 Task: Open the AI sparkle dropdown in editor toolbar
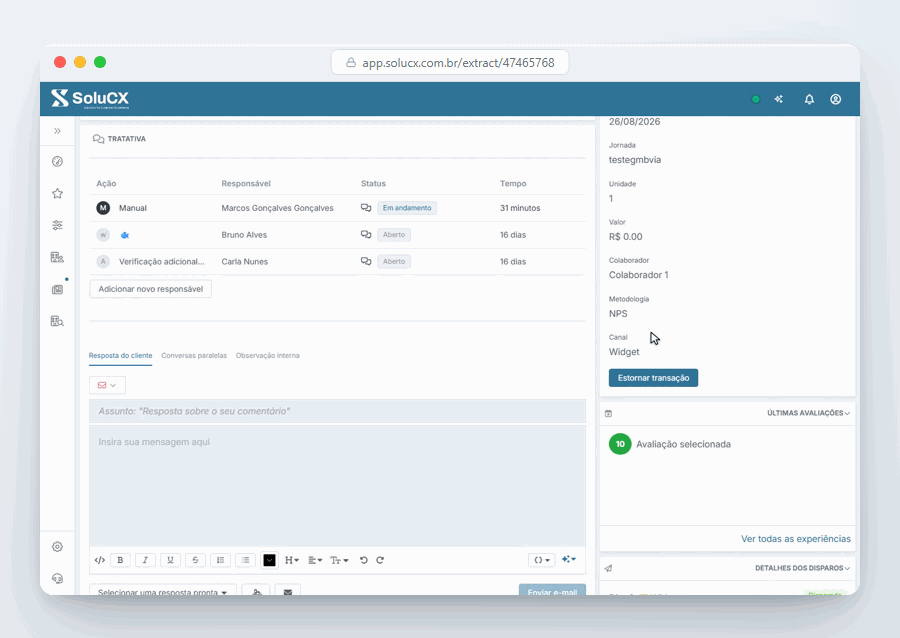tap(569, 559)
